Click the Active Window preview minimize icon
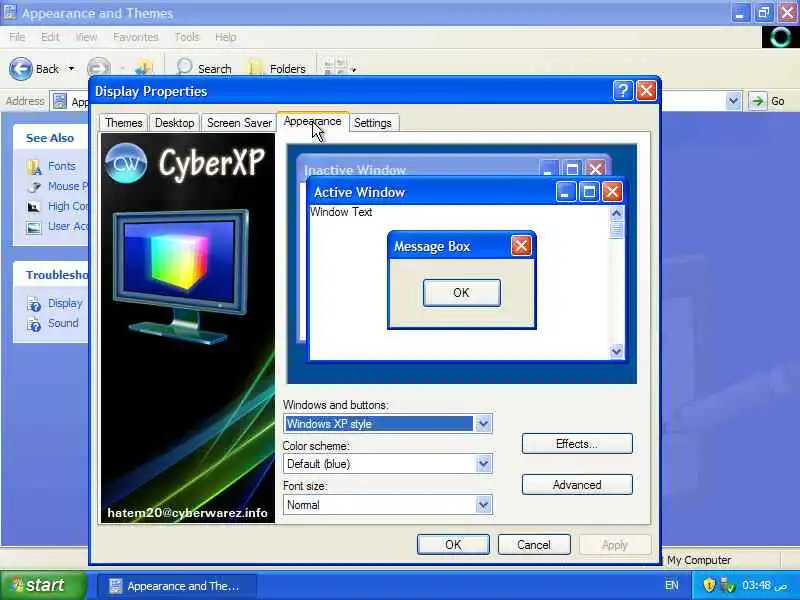The image size is (800, 600). coord(565,192)
